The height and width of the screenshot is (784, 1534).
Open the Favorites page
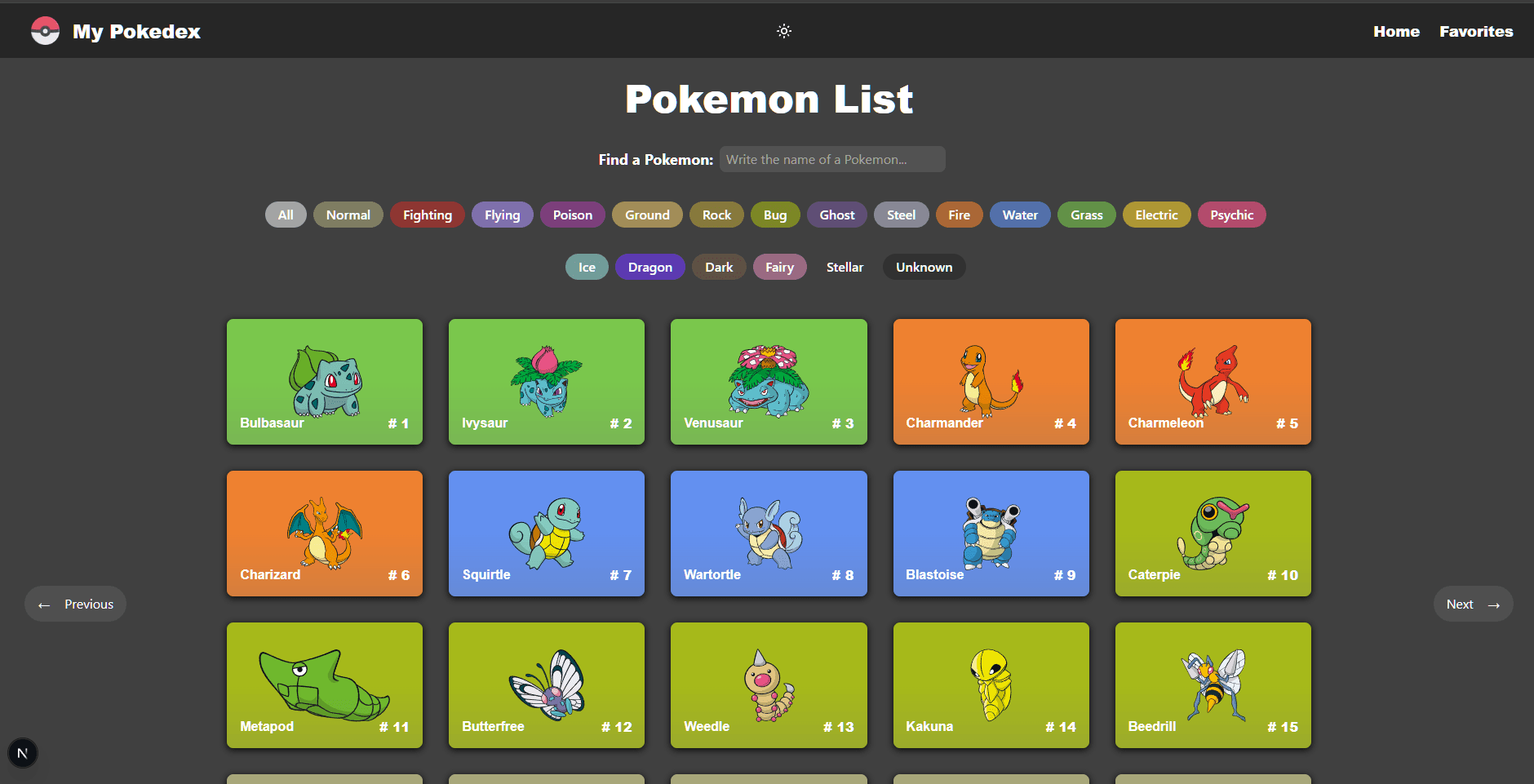(1476, 31)
